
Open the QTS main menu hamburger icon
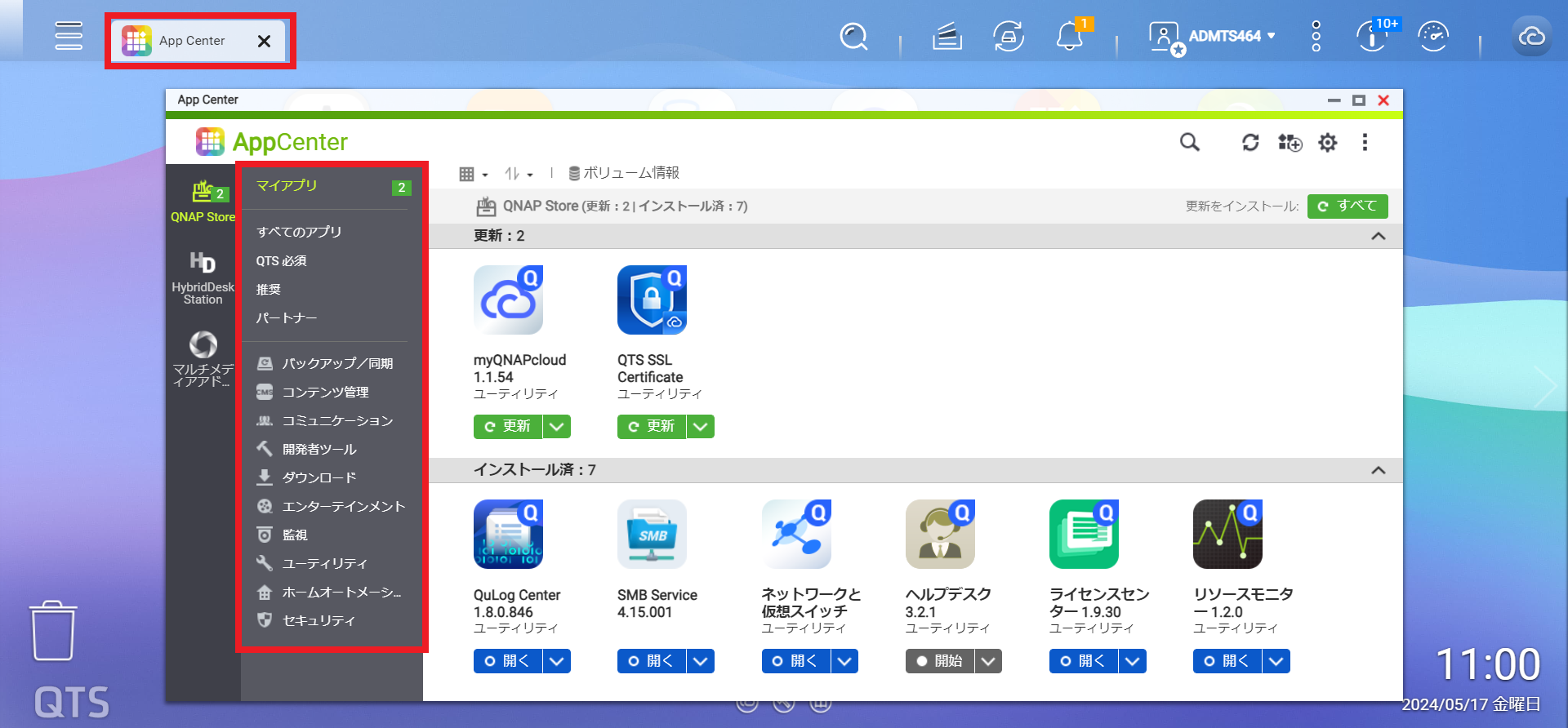pyautogui.click(x=69, y=36)
